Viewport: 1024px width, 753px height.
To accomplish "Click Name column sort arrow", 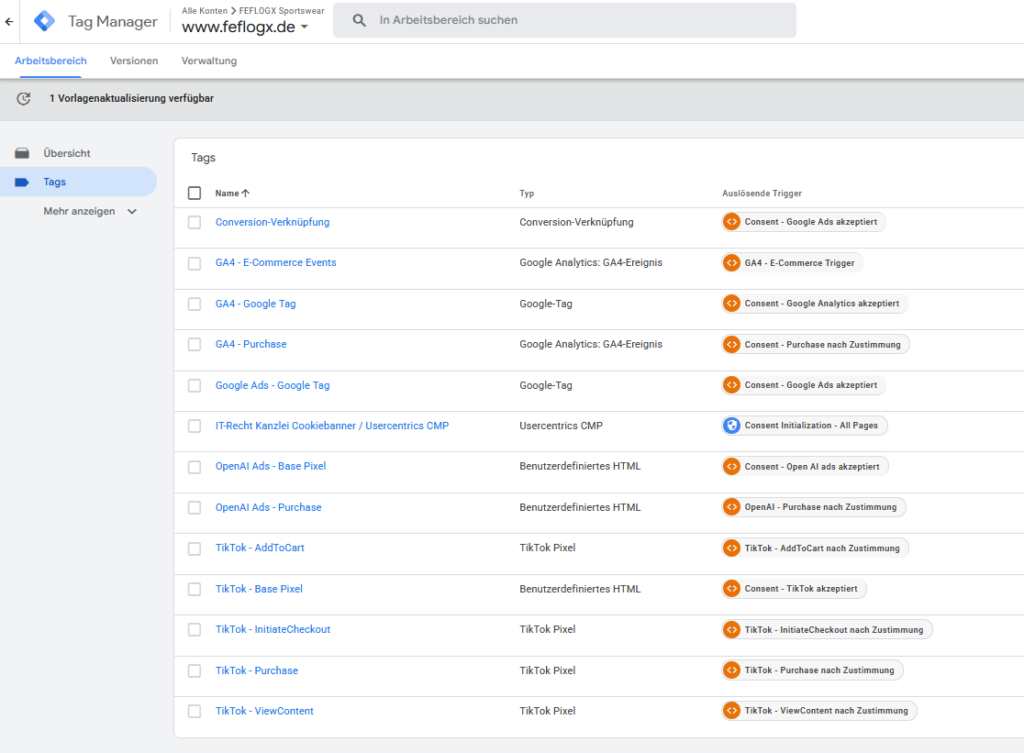I will coord(246,193).
